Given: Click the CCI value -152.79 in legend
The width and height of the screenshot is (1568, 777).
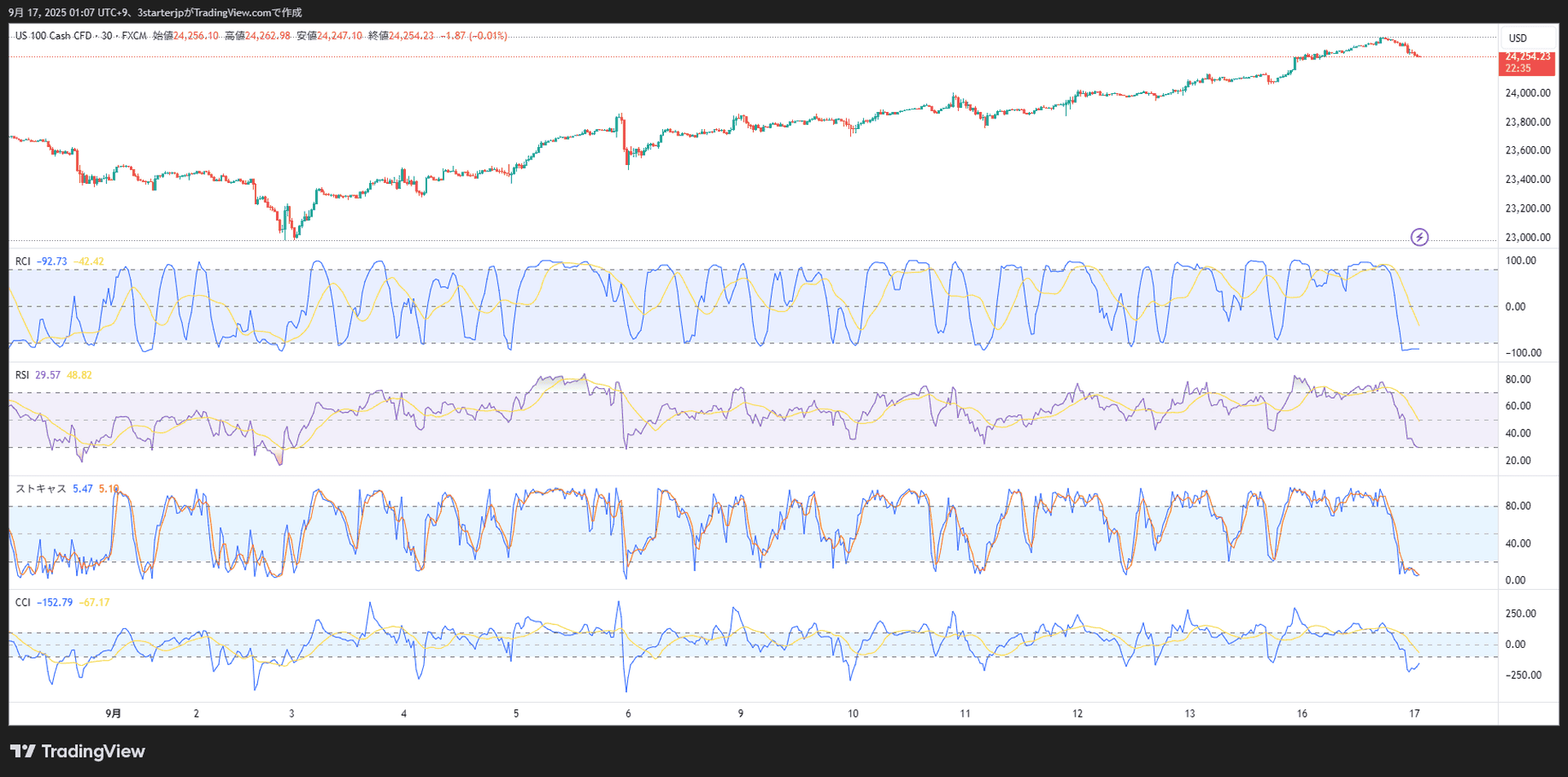Looking at the screenshot, I should tap(55, 602).
